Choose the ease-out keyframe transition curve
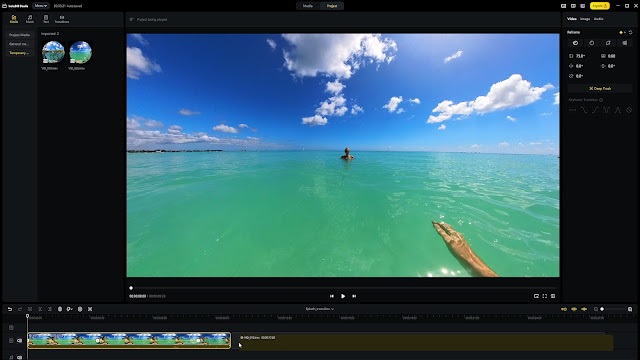The width and height of the screenshot is (640, 360). [x=584, y=110]
